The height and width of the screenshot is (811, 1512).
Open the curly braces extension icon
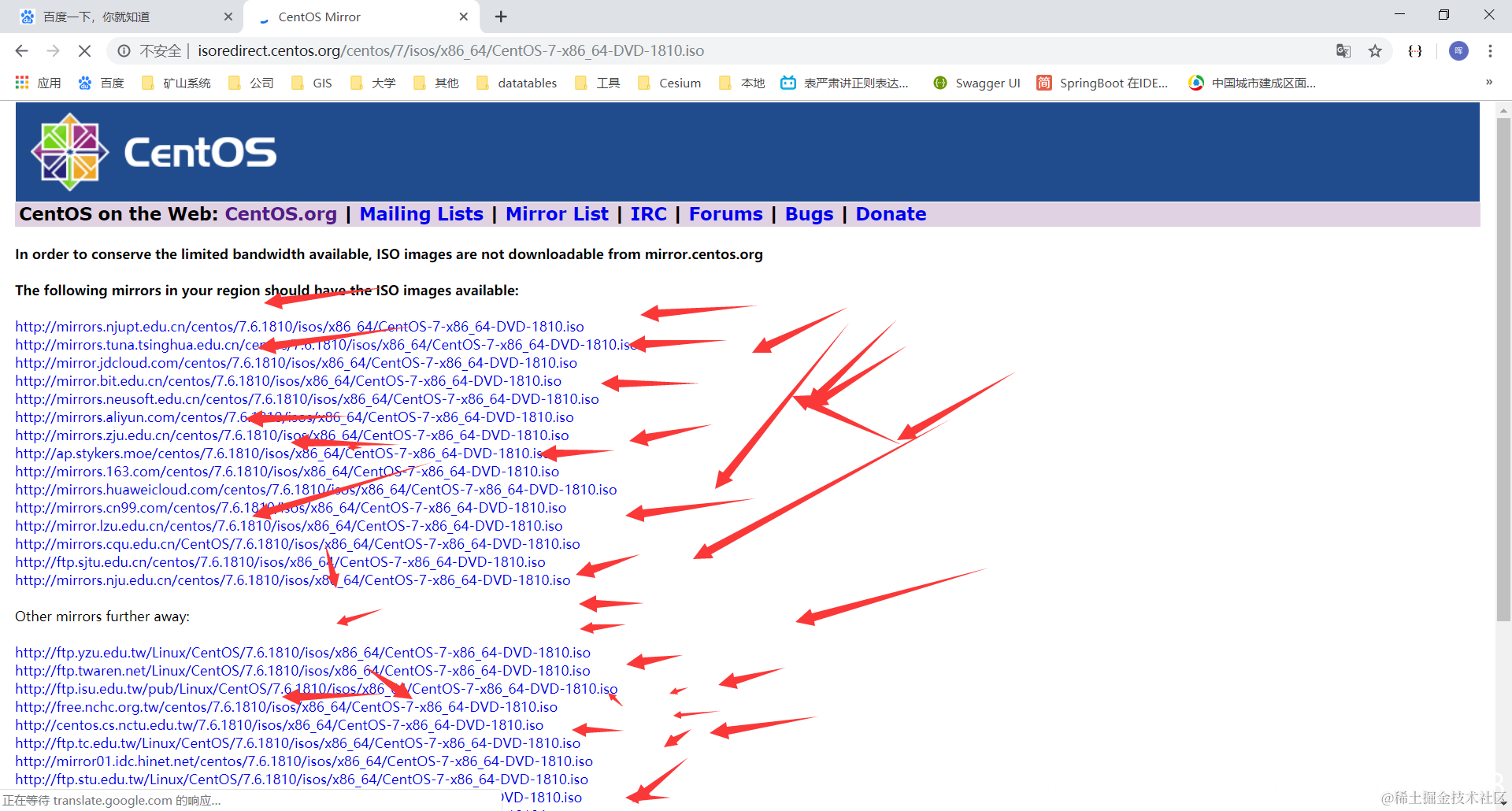click(1415, 51)
